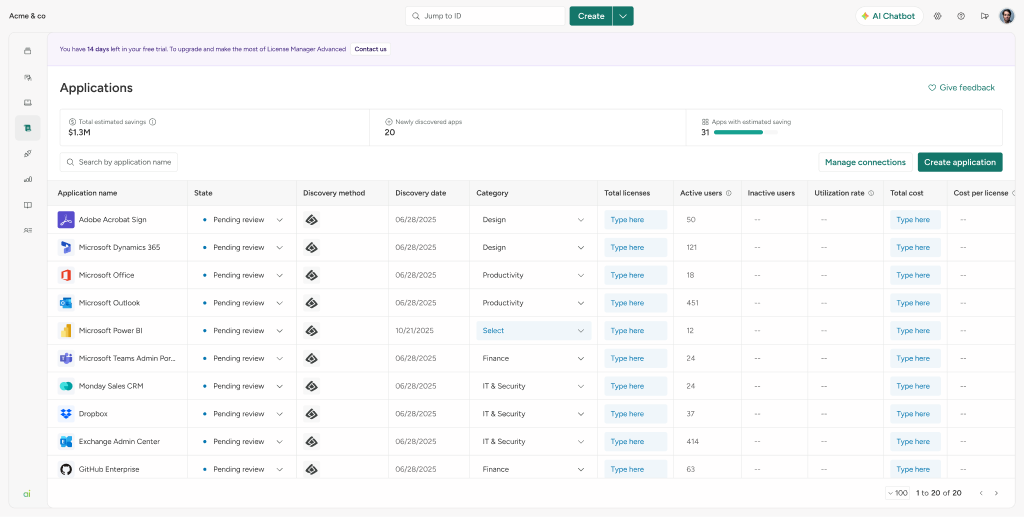Click the announcements flag icon in header
The width and height of the screenshot is (1024, 517).
tap(984, 16)
